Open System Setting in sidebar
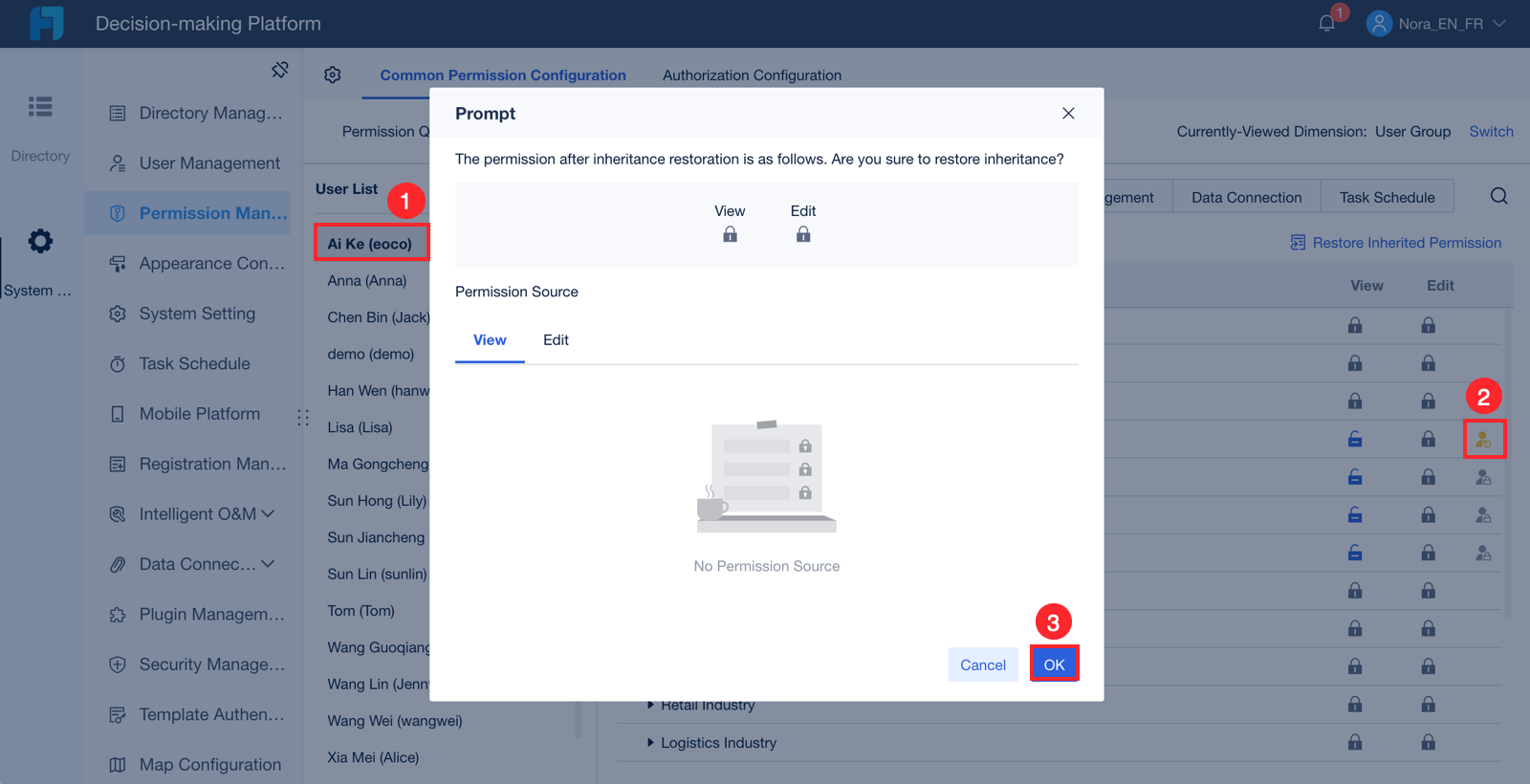Screen dimensions: 1530x784 186,314
